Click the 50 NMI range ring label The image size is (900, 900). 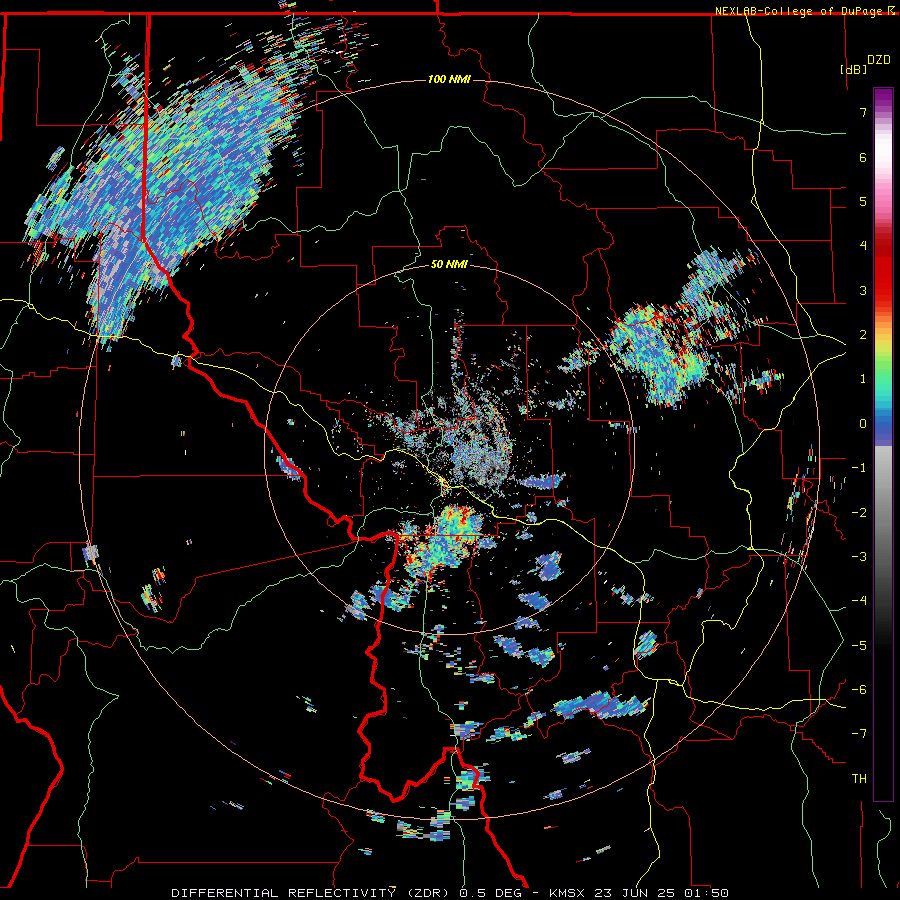(x=449, y=264)
